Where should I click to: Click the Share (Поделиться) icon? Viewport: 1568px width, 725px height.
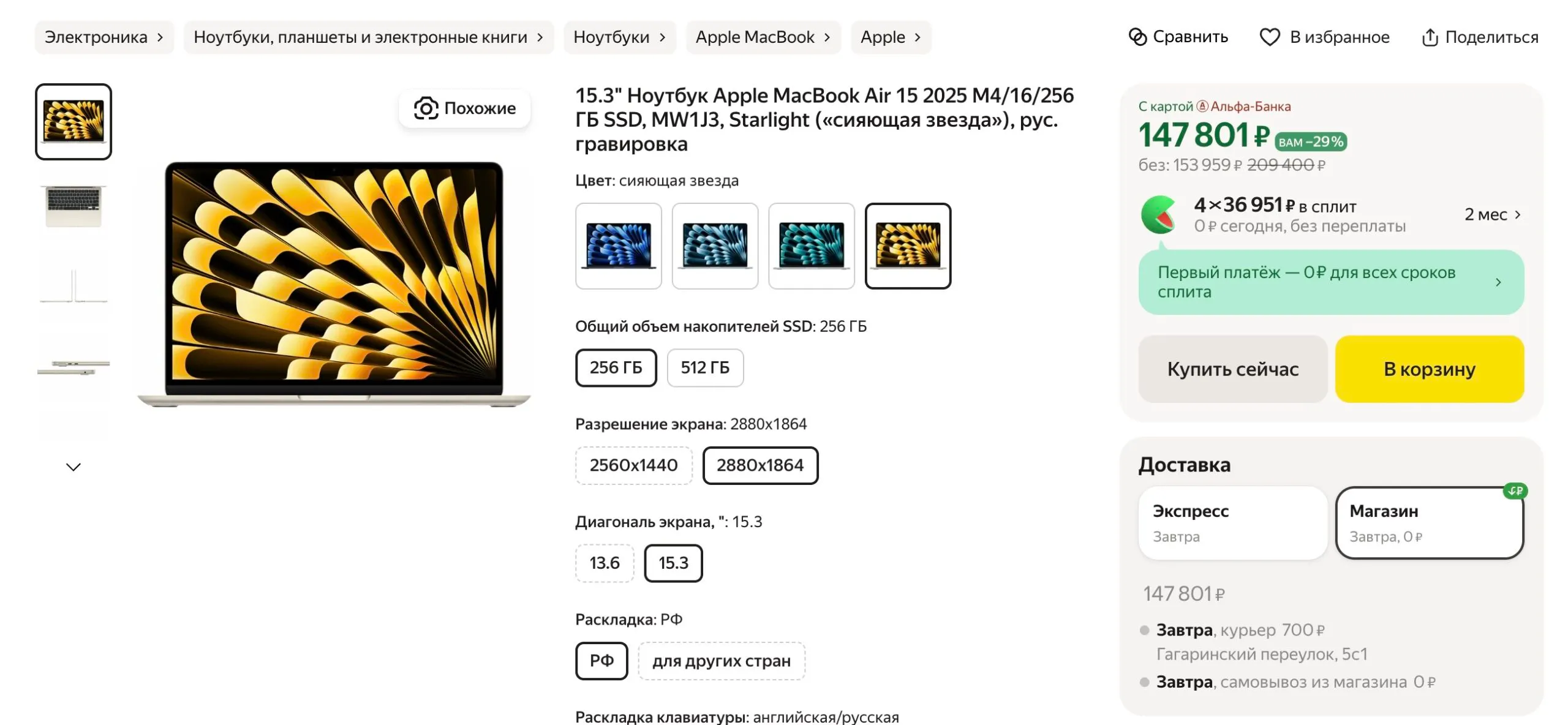click(x=1430, y=37)
